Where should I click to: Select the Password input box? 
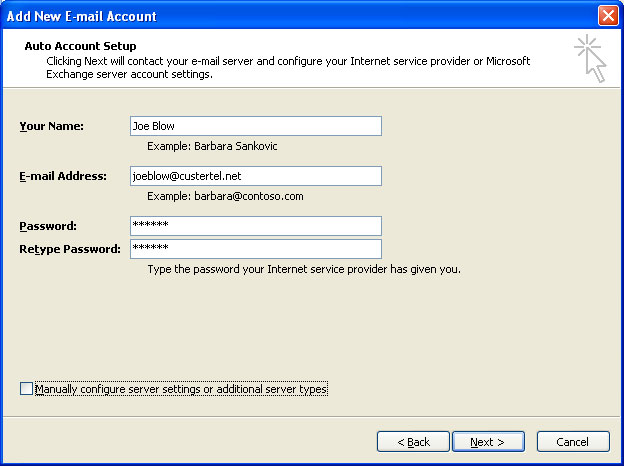click(x=256, y=226)
